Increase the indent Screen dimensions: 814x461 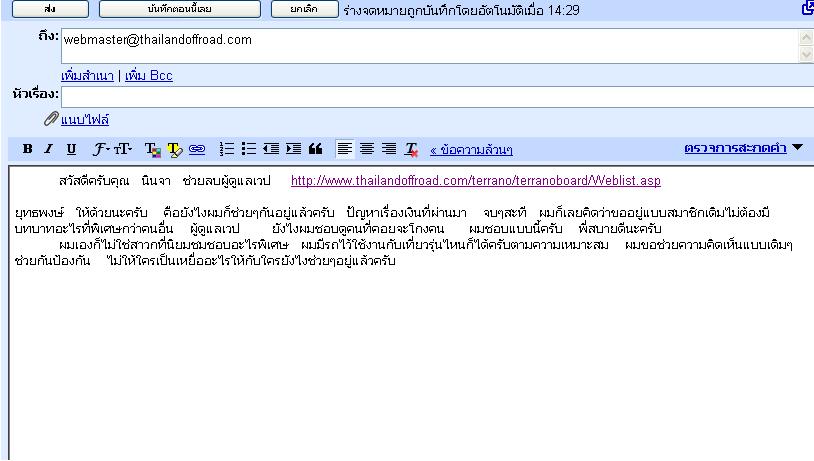coord(293,149)
